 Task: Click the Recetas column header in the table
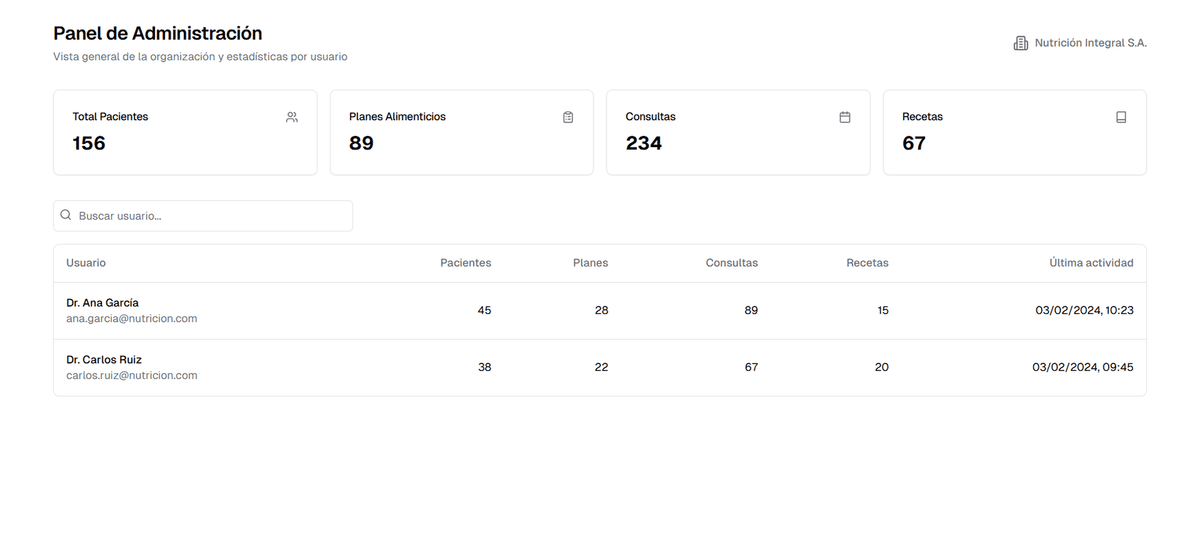tap(867, 263)
